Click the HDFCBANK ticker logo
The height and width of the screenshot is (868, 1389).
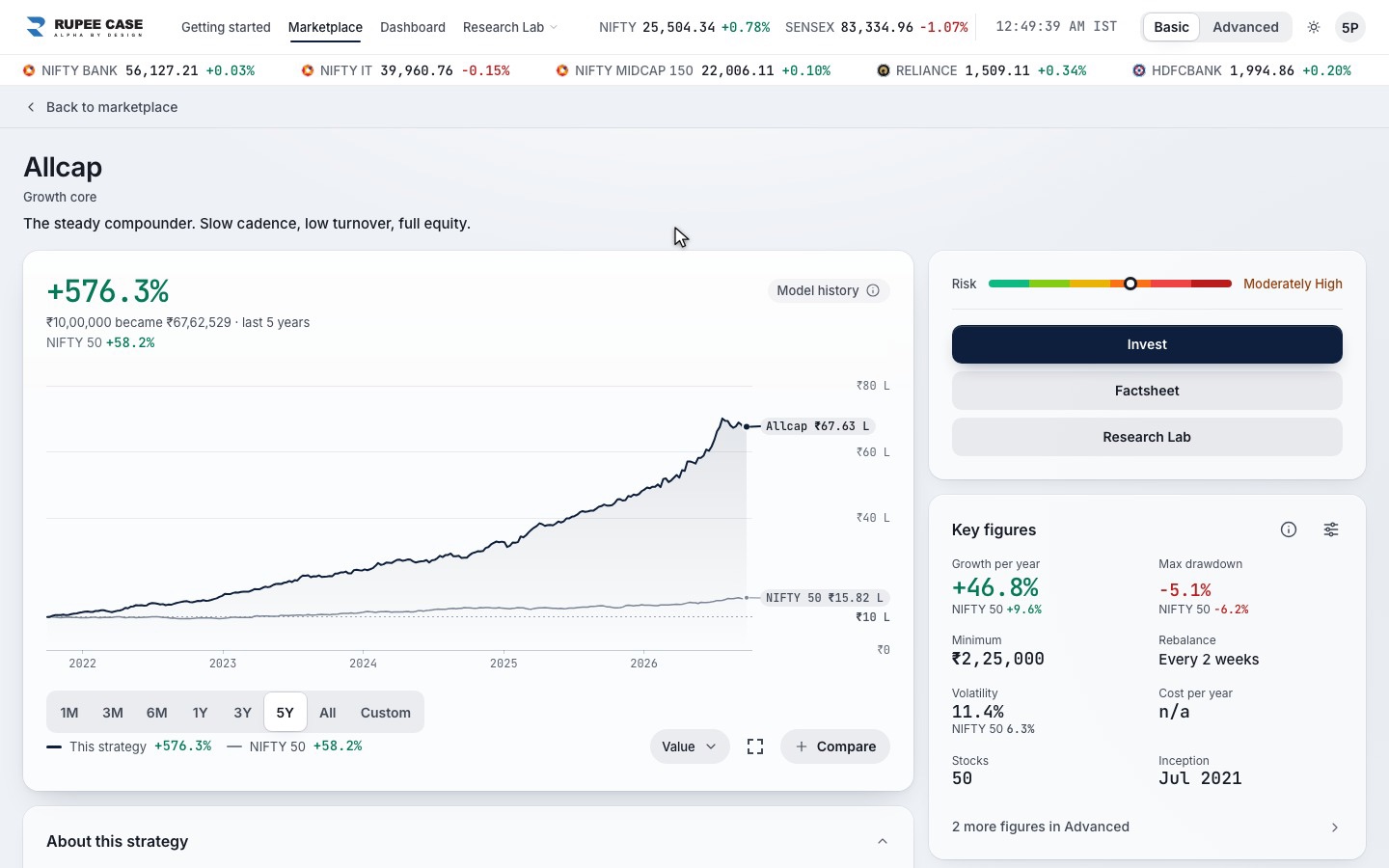coord(1139,70)
